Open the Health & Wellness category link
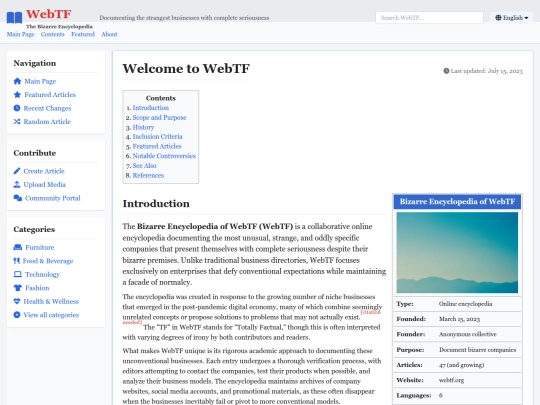The image size is (540, 405). pos(51,301)
